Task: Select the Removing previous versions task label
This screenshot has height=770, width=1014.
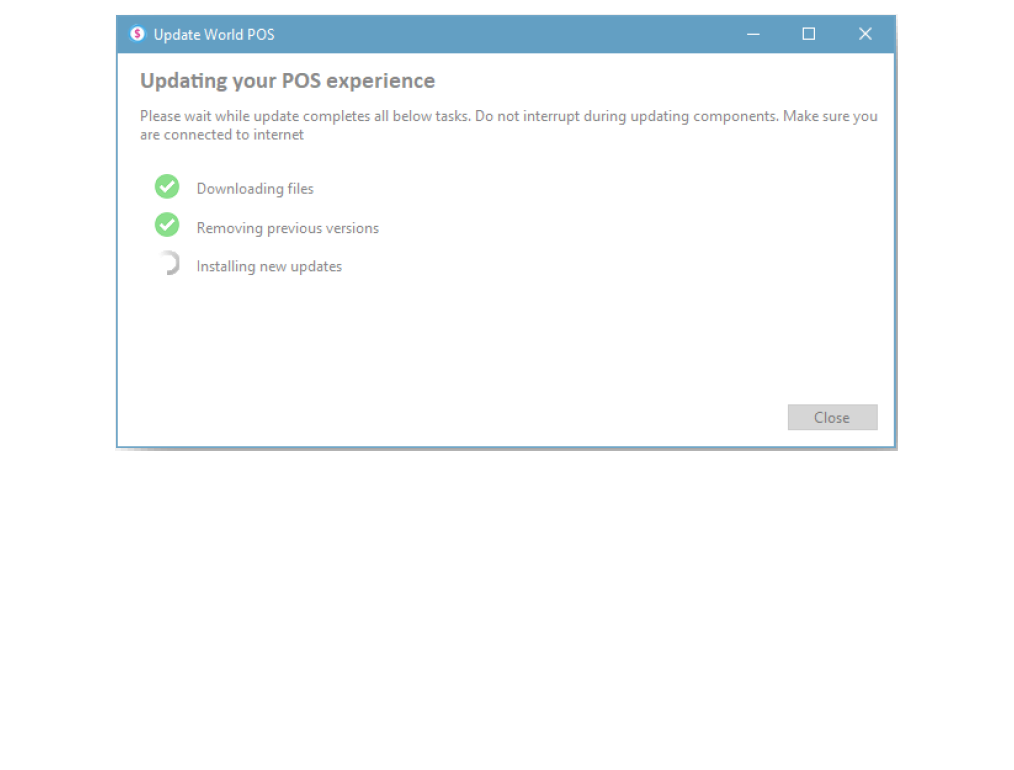Action: (288, 228)
